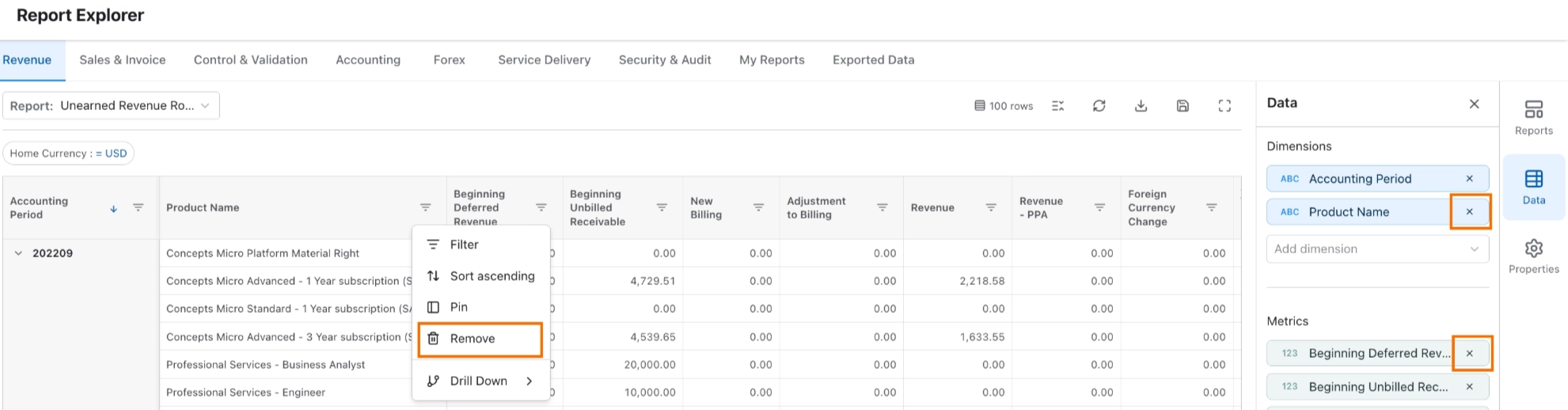This screenshot has height=410, width=1568.
Task: Open the Data sidebar panel
Action: pos(1533,187)
